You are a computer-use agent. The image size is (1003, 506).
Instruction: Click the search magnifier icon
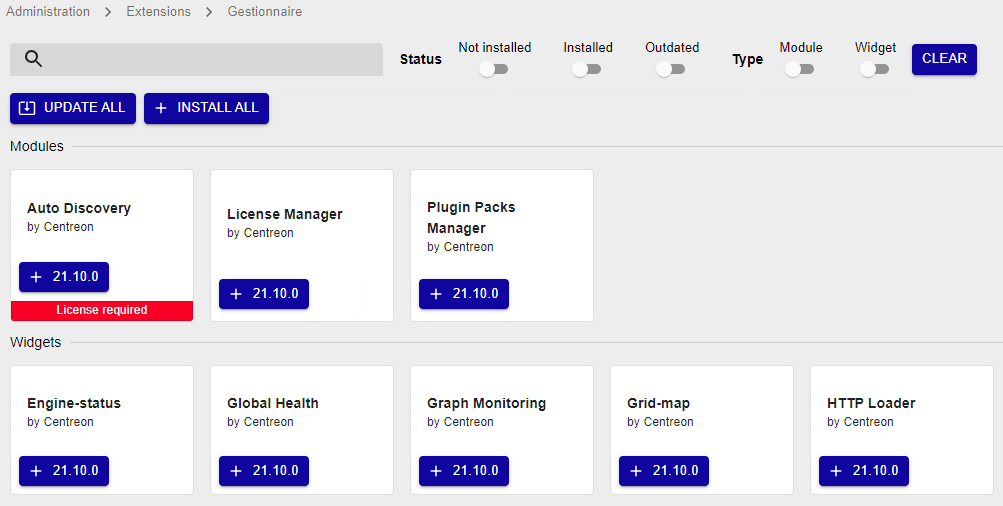[33, 59]
